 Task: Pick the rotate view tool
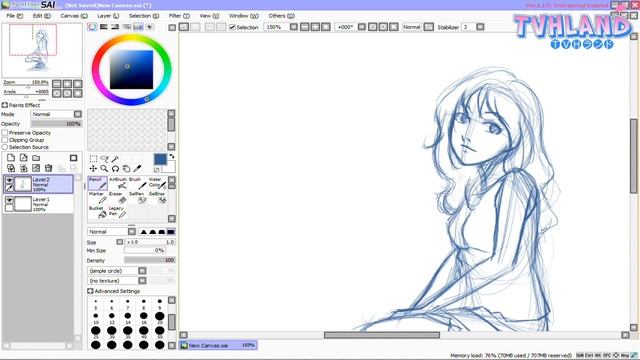tap(116, 168)
